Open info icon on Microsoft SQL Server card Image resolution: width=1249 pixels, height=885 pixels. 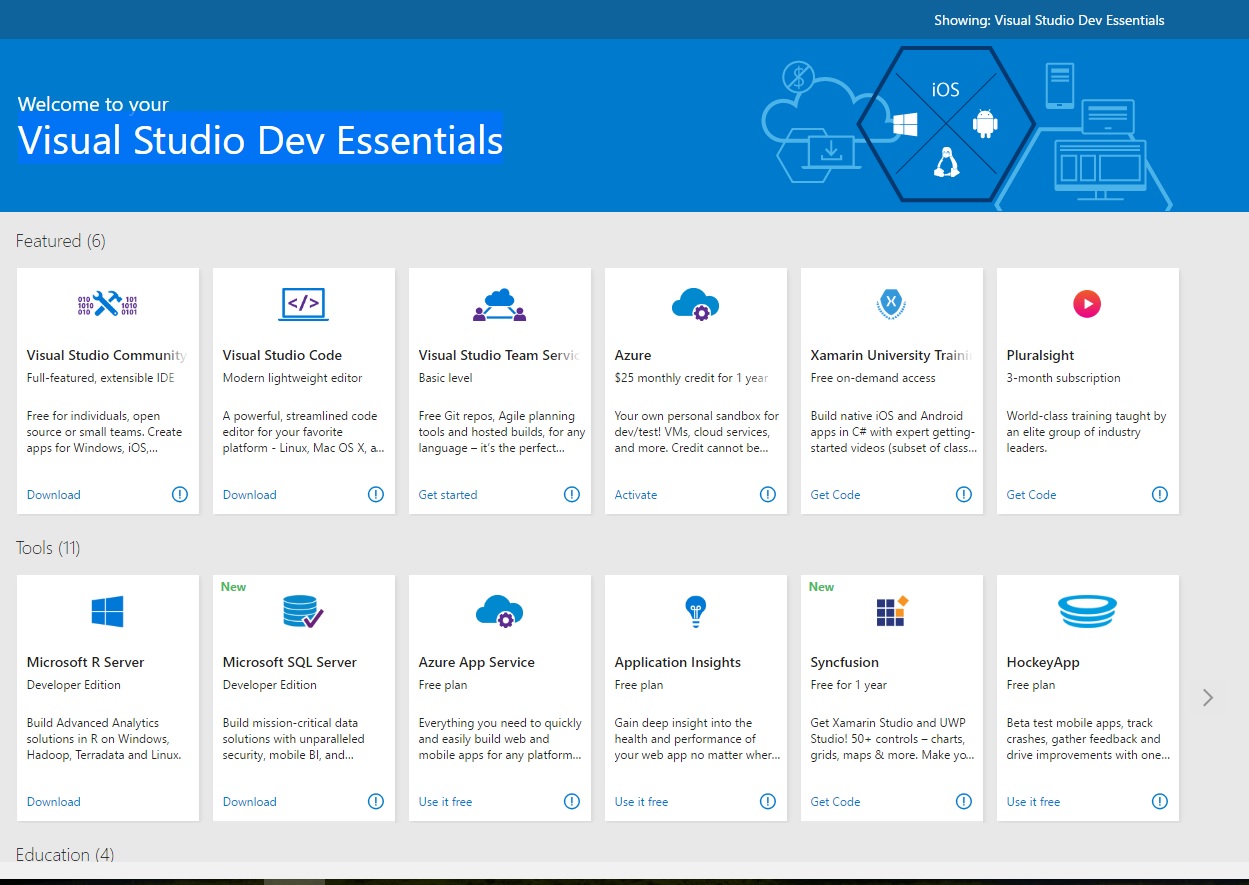[376, 801]
